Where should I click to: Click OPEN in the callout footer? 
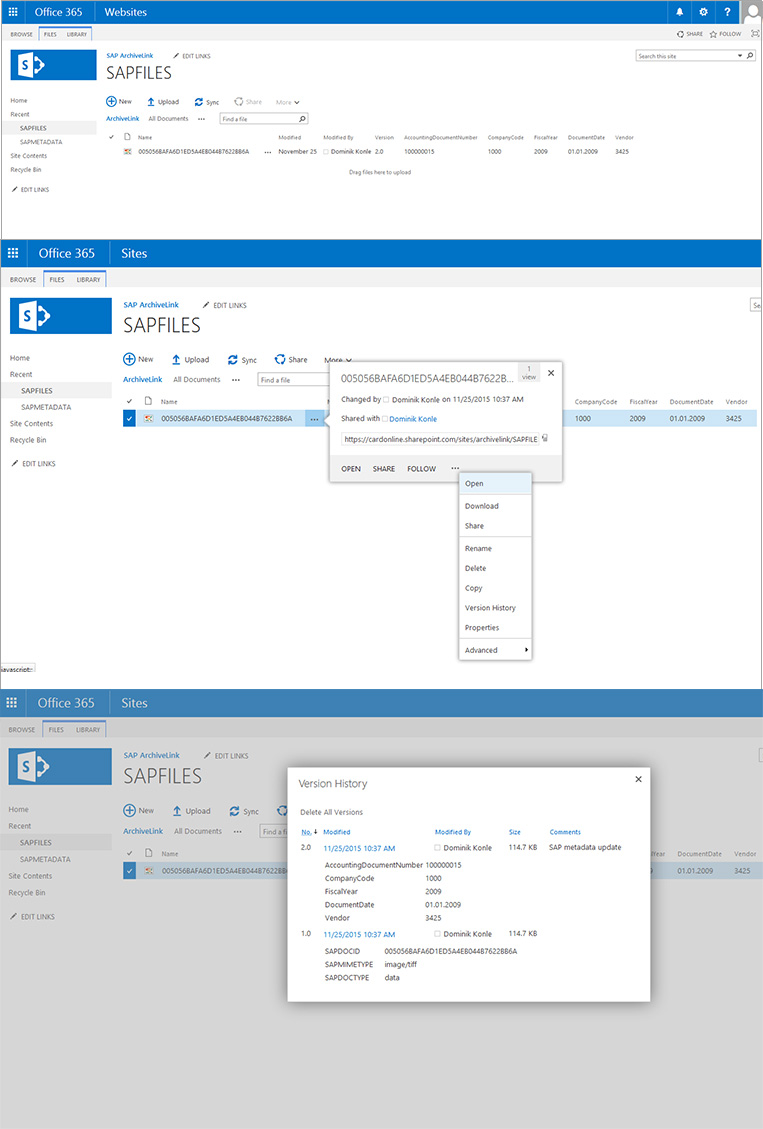pos(351,469)
